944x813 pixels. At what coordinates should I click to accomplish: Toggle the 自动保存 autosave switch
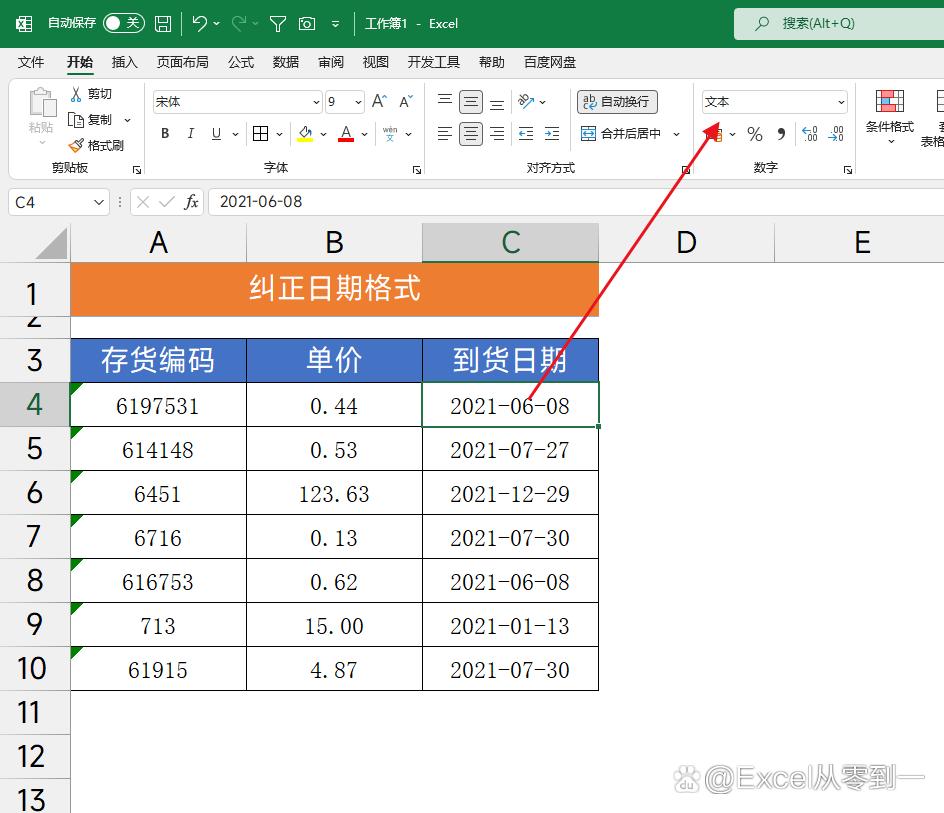pos(123,23)
